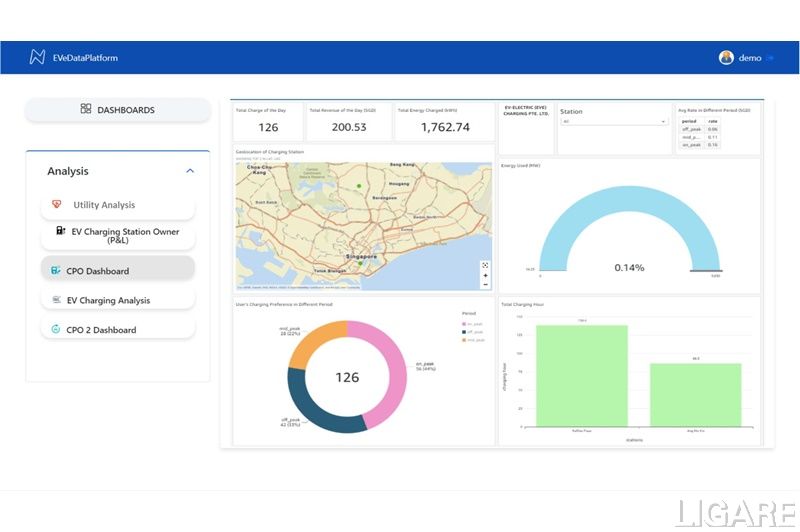Viewport: 800px width, 532px height.
Task: Open the demo user account menu
Action: 749,58
